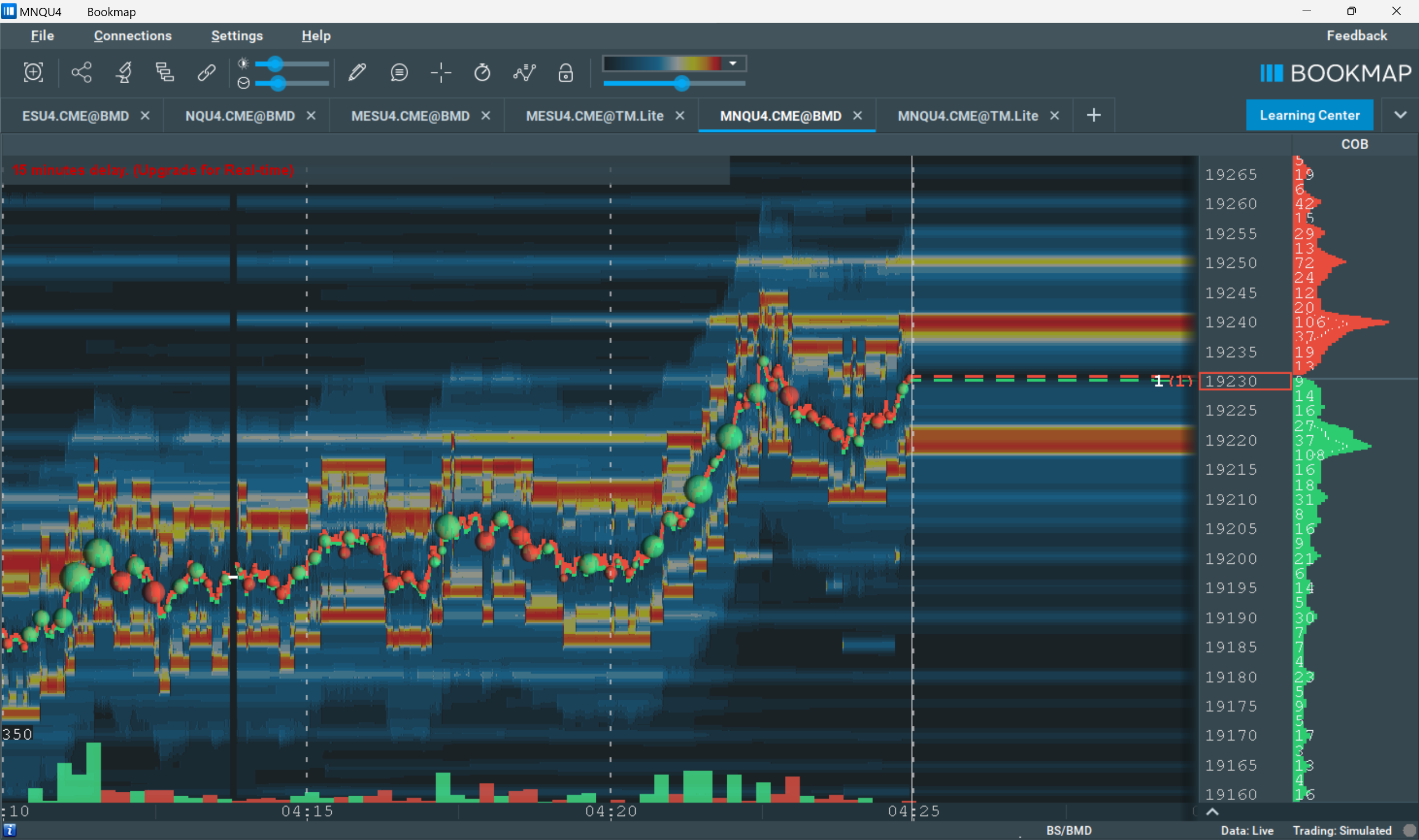
Task: Open the speech bubble notes icon
Action: coord(399,73)
